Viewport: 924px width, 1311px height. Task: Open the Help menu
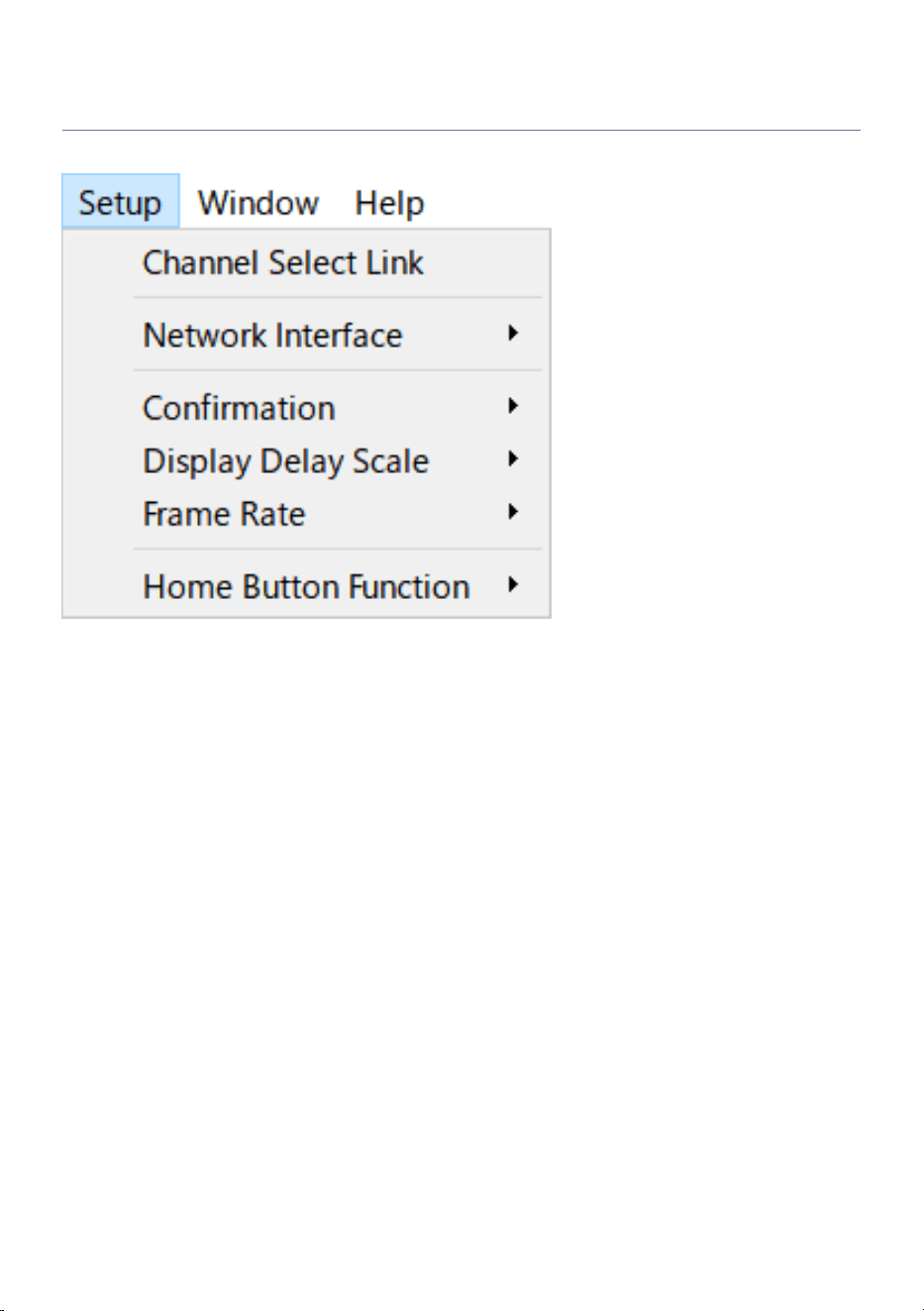[389, 202]
